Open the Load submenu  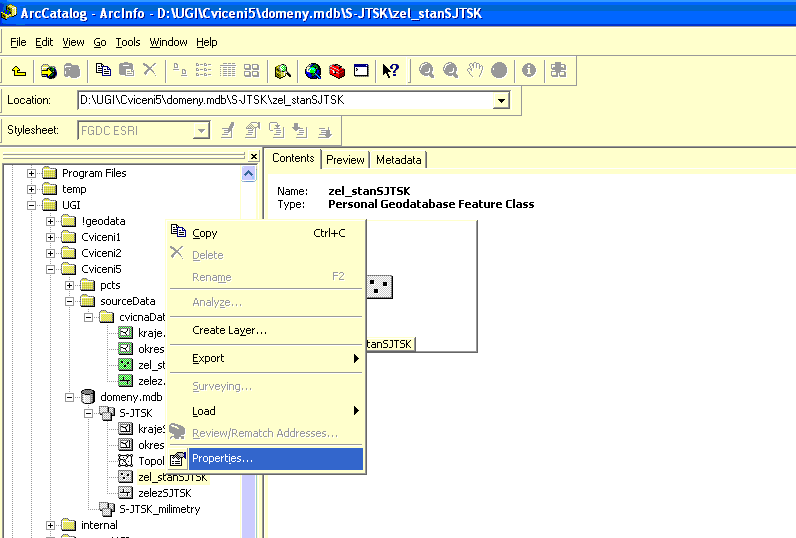267,411
